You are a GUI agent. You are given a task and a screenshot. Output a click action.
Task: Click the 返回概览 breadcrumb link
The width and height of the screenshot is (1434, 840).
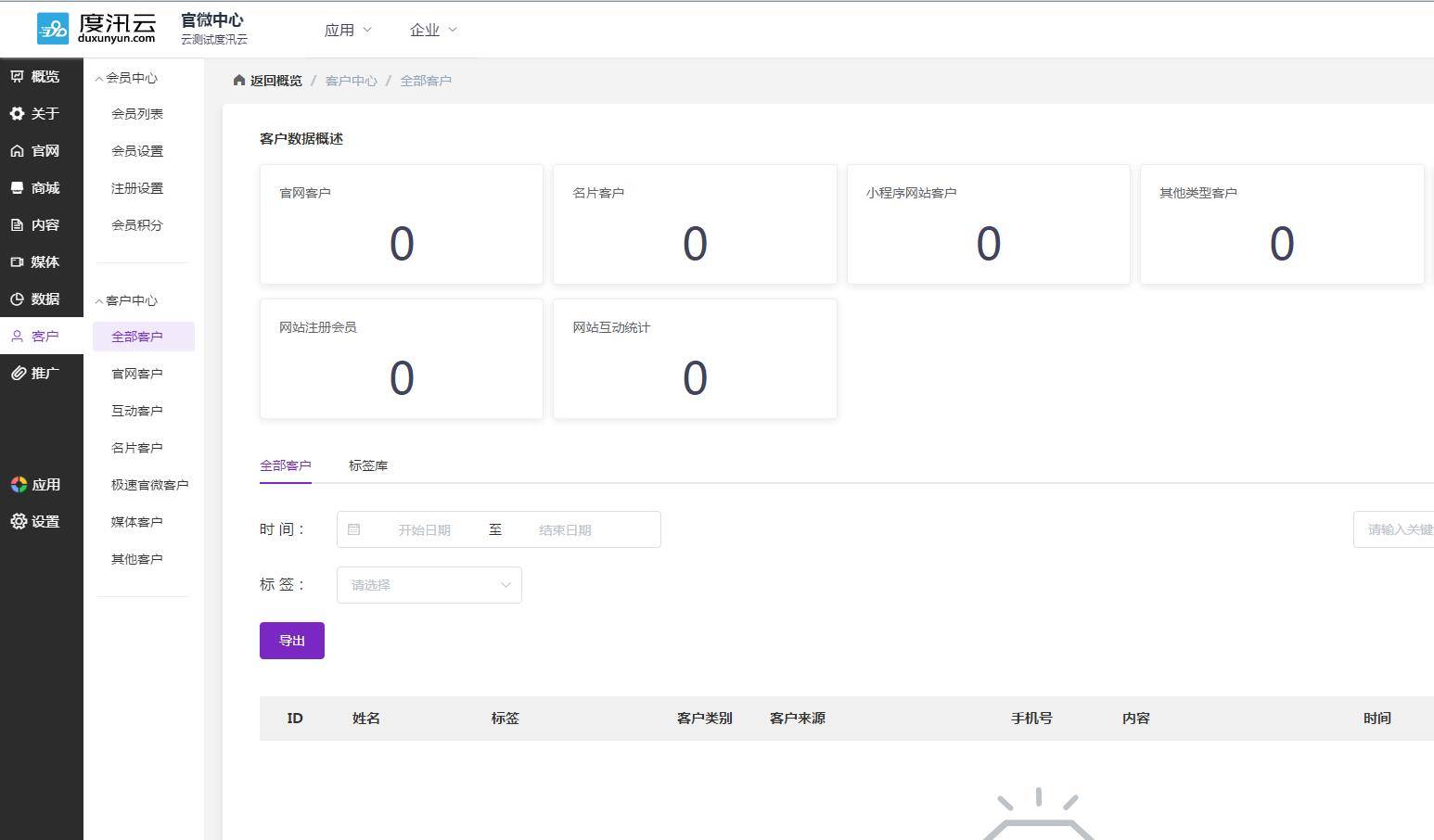(276, 81)
